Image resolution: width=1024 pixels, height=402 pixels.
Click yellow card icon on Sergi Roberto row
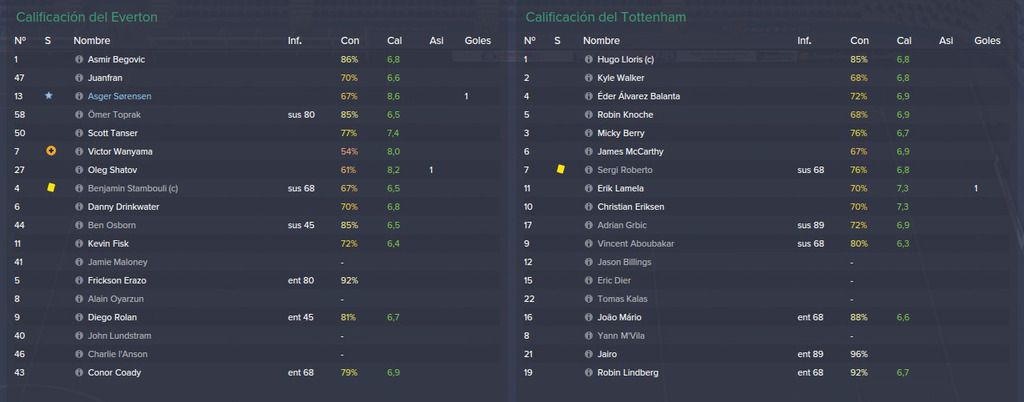point(560,169)
